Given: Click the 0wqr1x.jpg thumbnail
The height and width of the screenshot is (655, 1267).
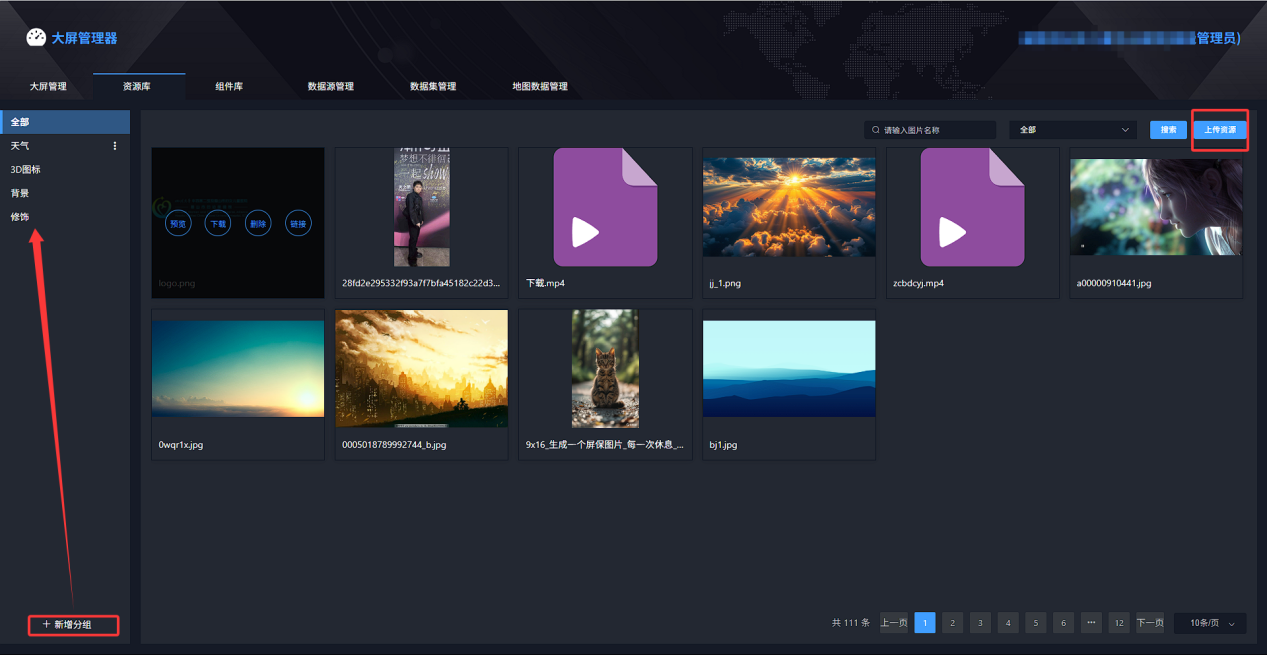Looking at the screenshot, I should point(238,369).
